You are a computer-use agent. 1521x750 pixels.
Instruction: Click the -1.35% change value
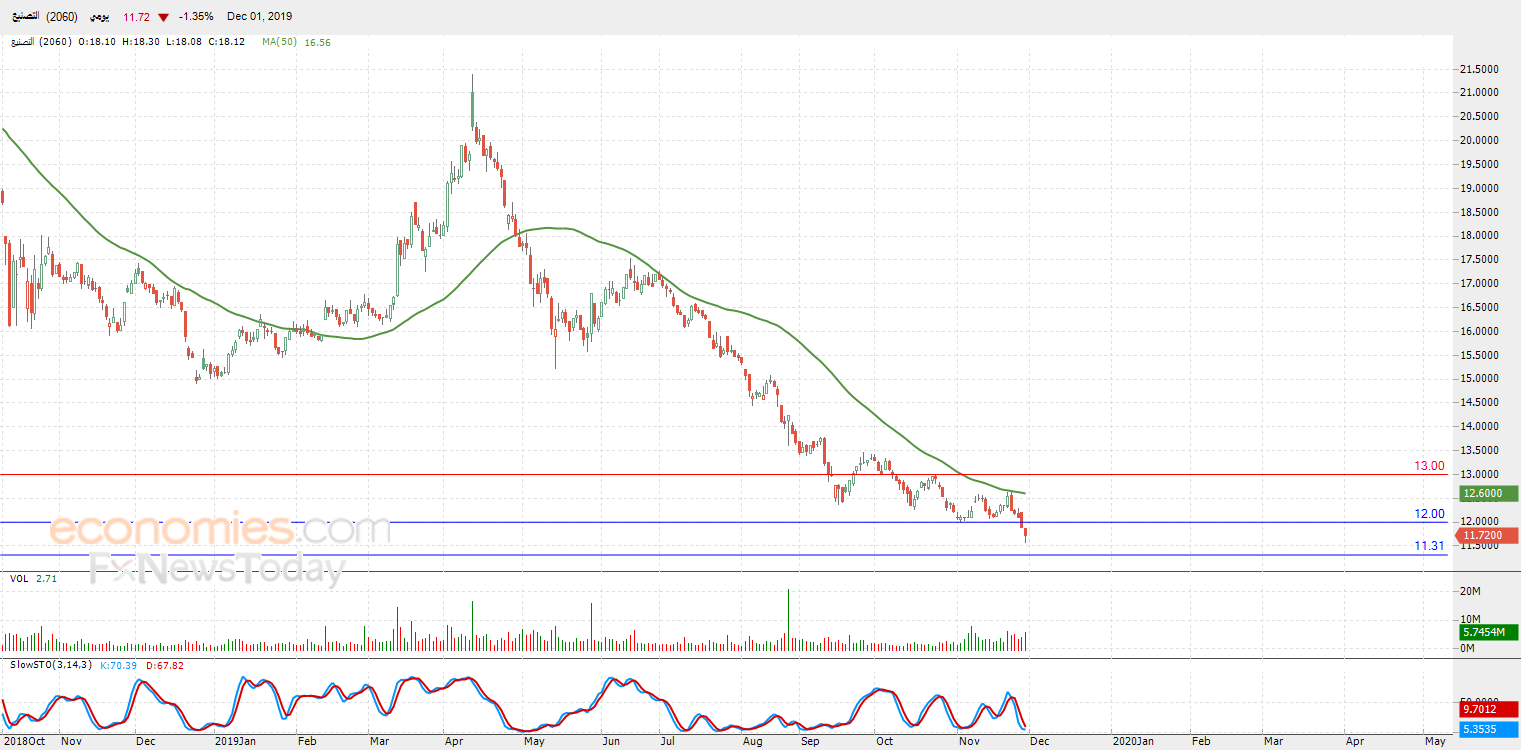(x=194, y=17)
